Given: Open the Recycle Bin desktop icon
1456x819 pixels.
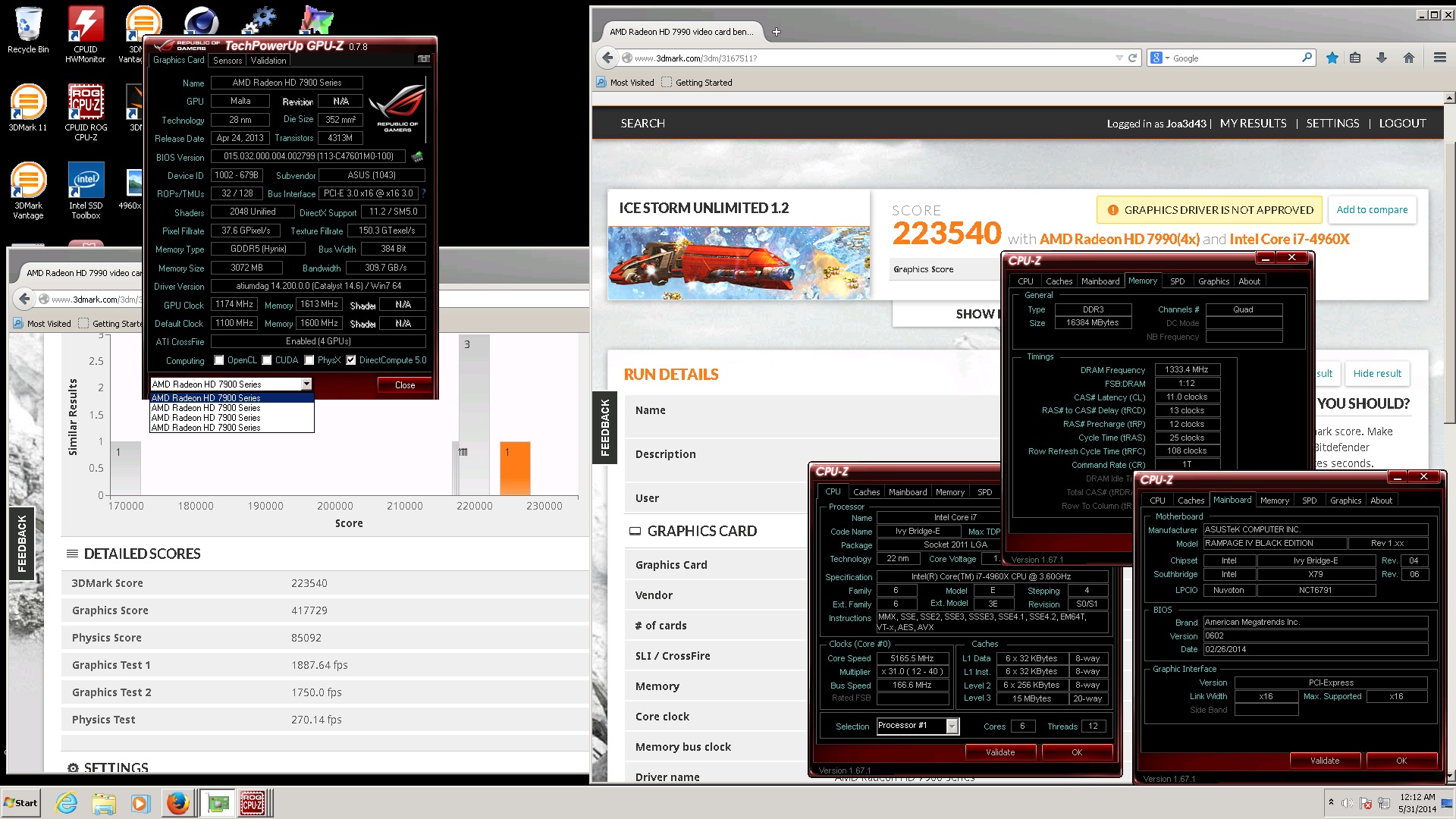Looking at the screenshot, I should coord(28,30).
